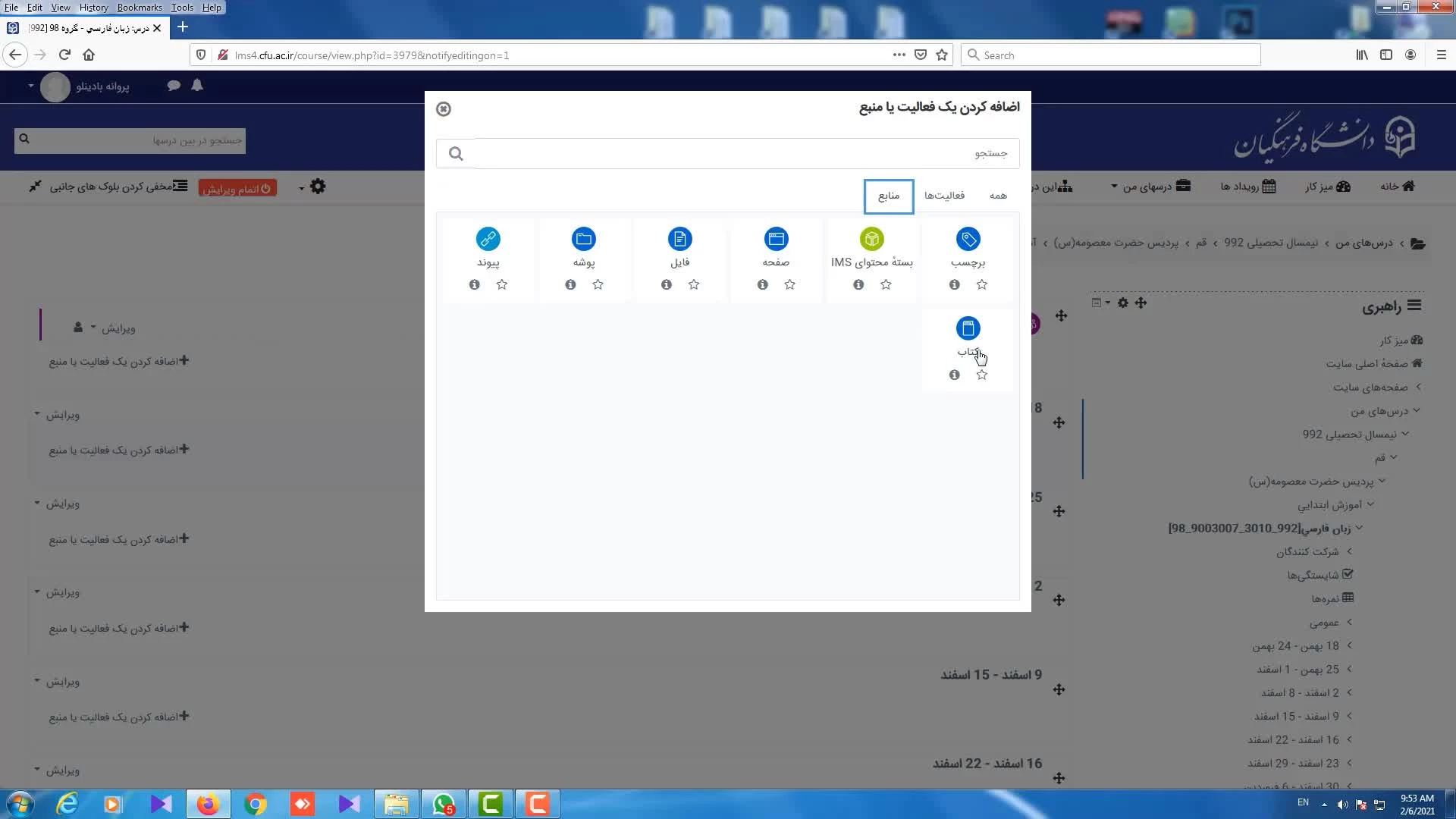Screen dimensions: 1456x819
Task: Select the کتاب (Book) resource icon
Action: tap(968, 329)
